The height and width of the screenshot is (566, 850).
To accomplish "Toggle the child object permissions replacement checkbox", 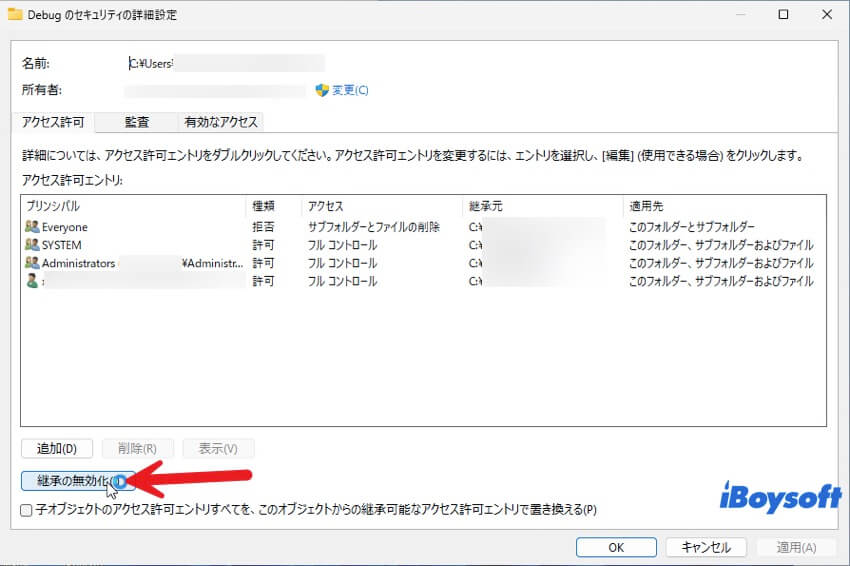I will point(26,510).
